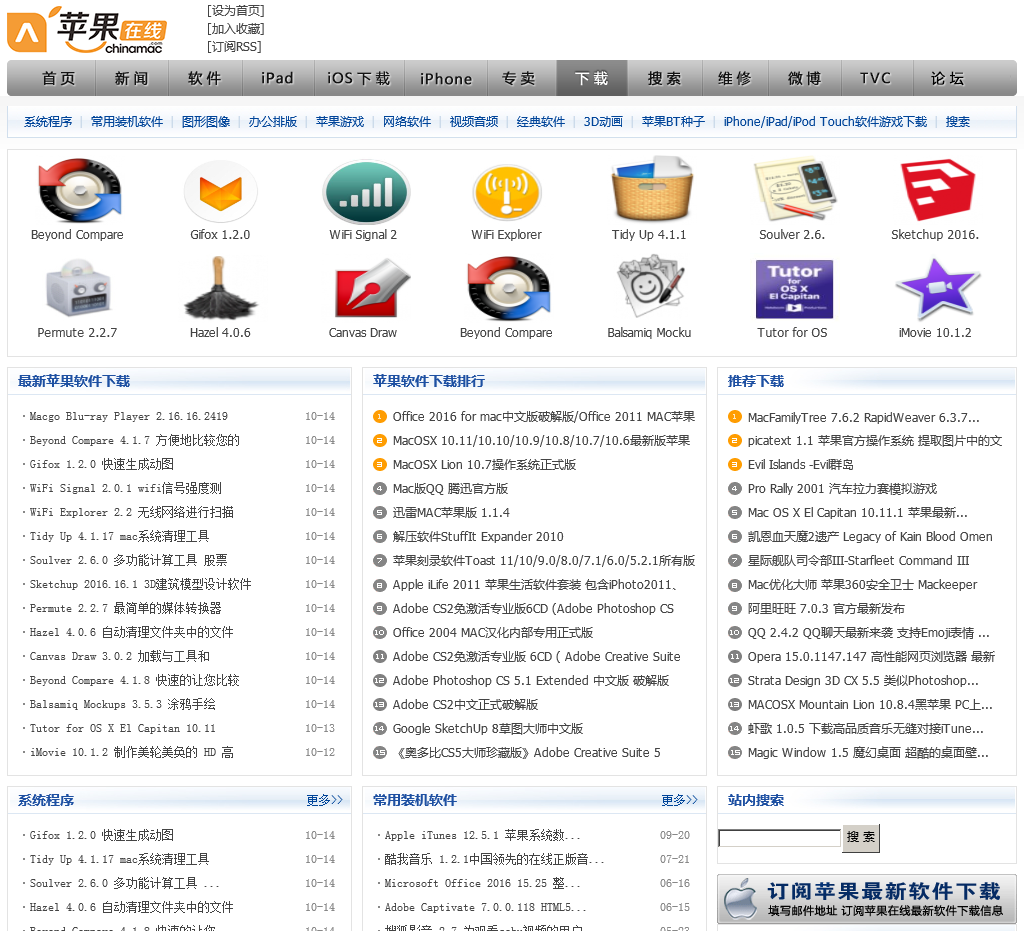1024x931 pixels.
Task: Open the 办公排版 category link
Action: (273, 121)
